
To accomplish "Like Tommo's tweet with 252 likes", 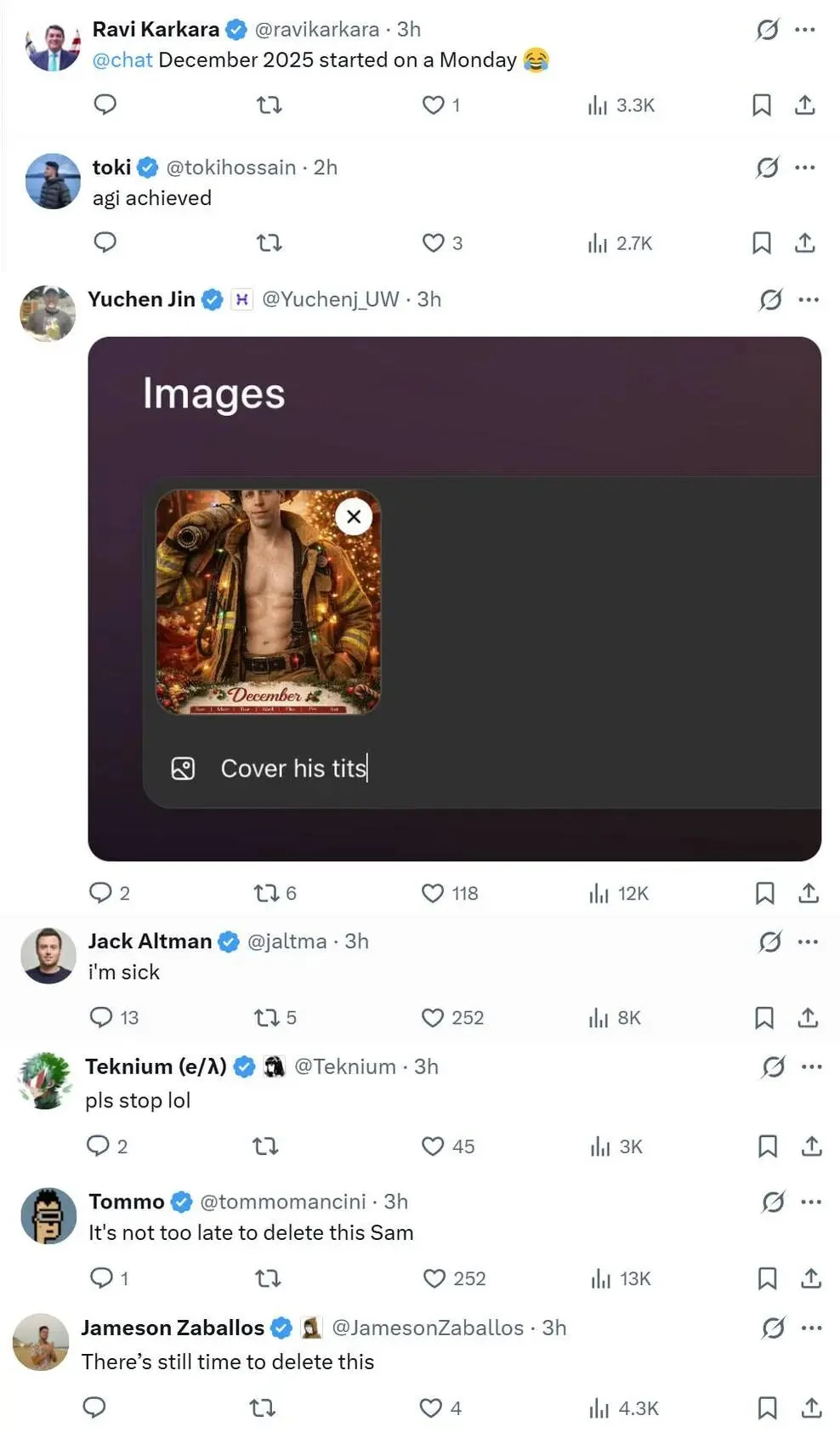I will pos(434,1278).
